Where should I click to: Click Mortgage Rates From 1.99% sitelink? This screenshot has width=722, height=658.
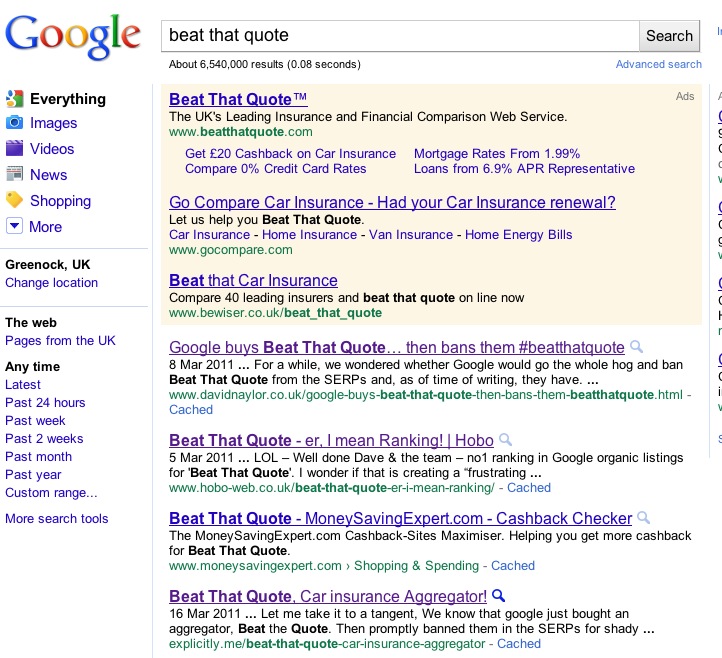pyautogui.click(x=497, y=153)
